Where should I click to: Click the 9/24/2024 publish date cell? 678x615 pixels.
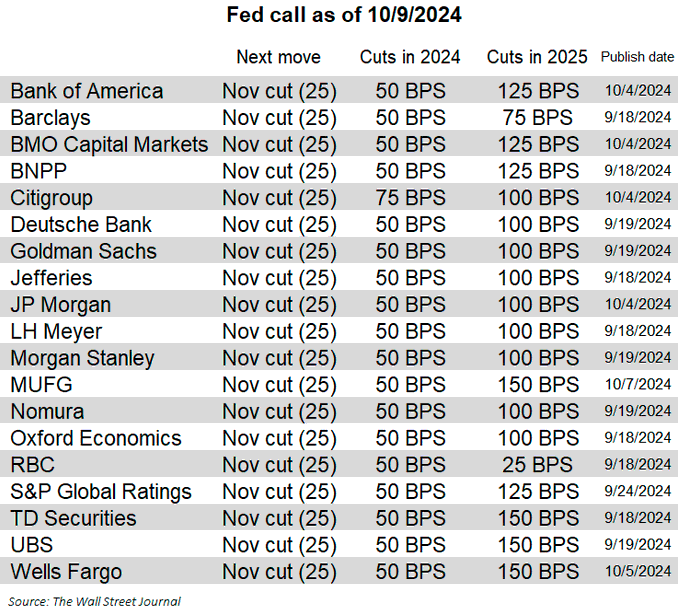(637, 492)
